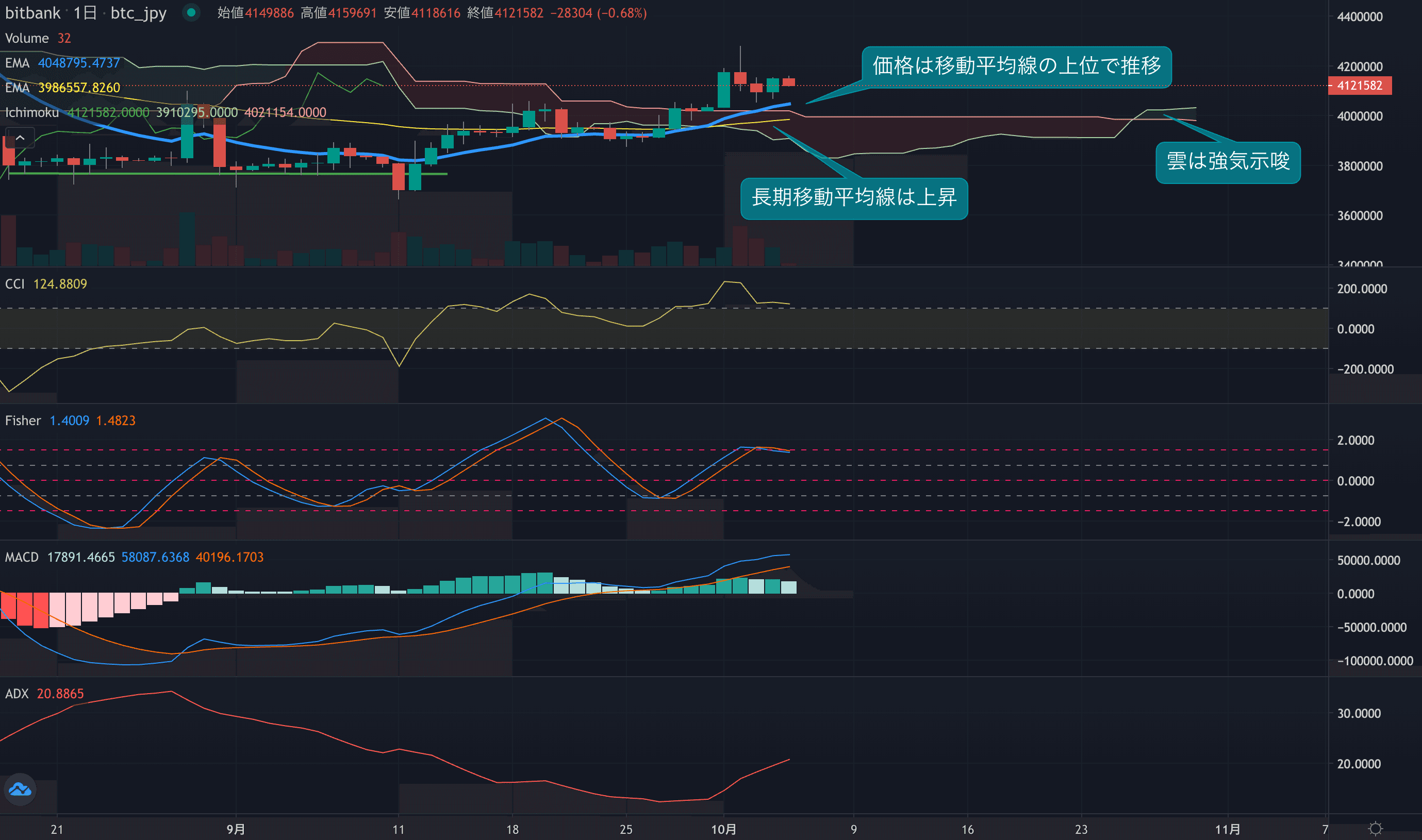This screenshot has width=1422, height=840.
Task: Select the 価格は移動平均線の上位で推移 callout annotation
Action: coord(1016,67)
